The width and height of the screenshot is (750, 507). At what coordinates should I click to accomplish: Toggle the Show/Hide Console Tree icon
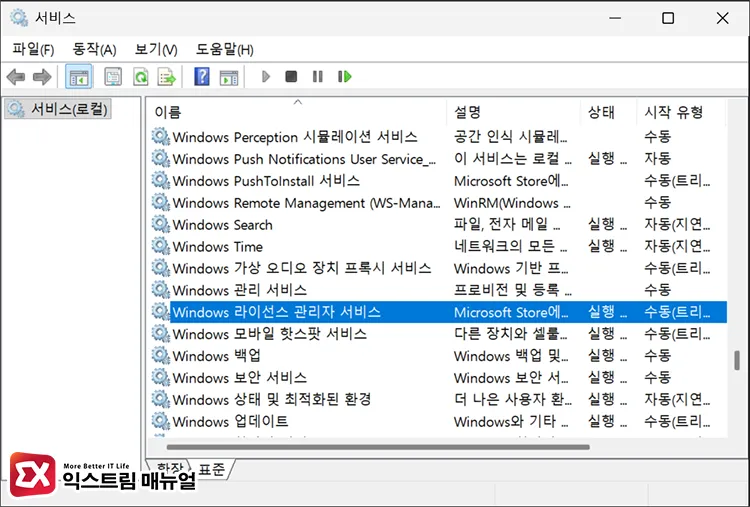click(78, 77)
